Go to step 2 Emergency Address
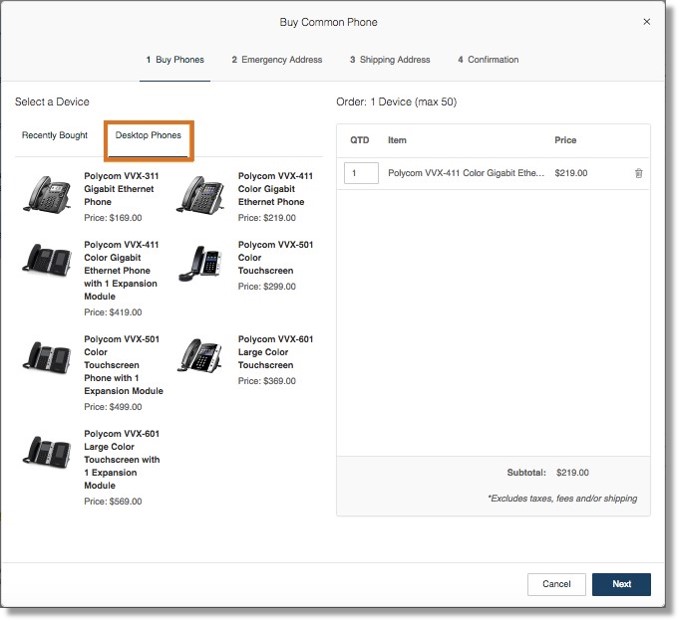Image resolution: width=681 pixels, height=622 pixels. pyautogui.click(x=277, y=60)
